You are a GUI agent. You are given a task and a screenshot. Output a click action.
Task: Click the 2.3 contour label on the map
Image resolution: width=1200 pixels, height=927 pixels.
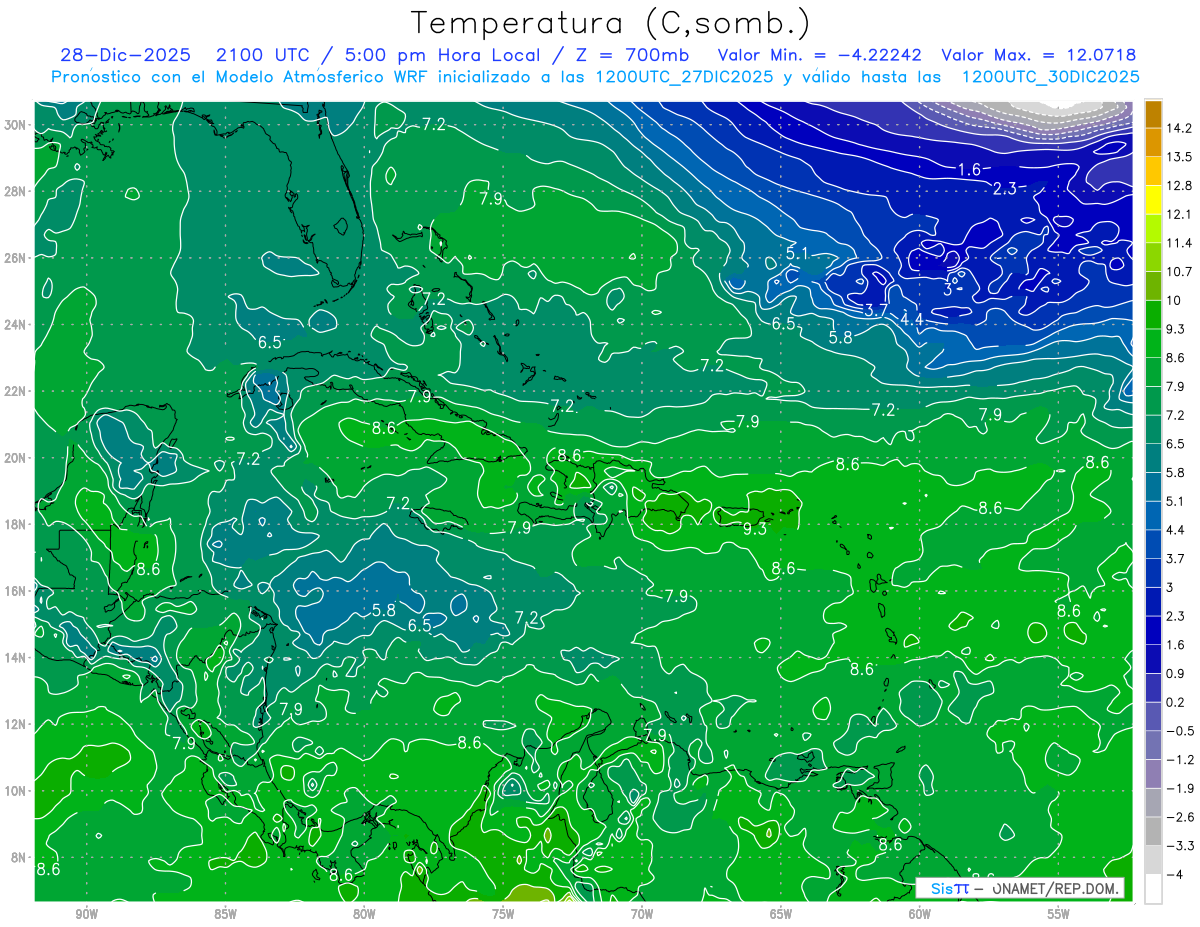pyautogui.click(x=1005, y=188)
